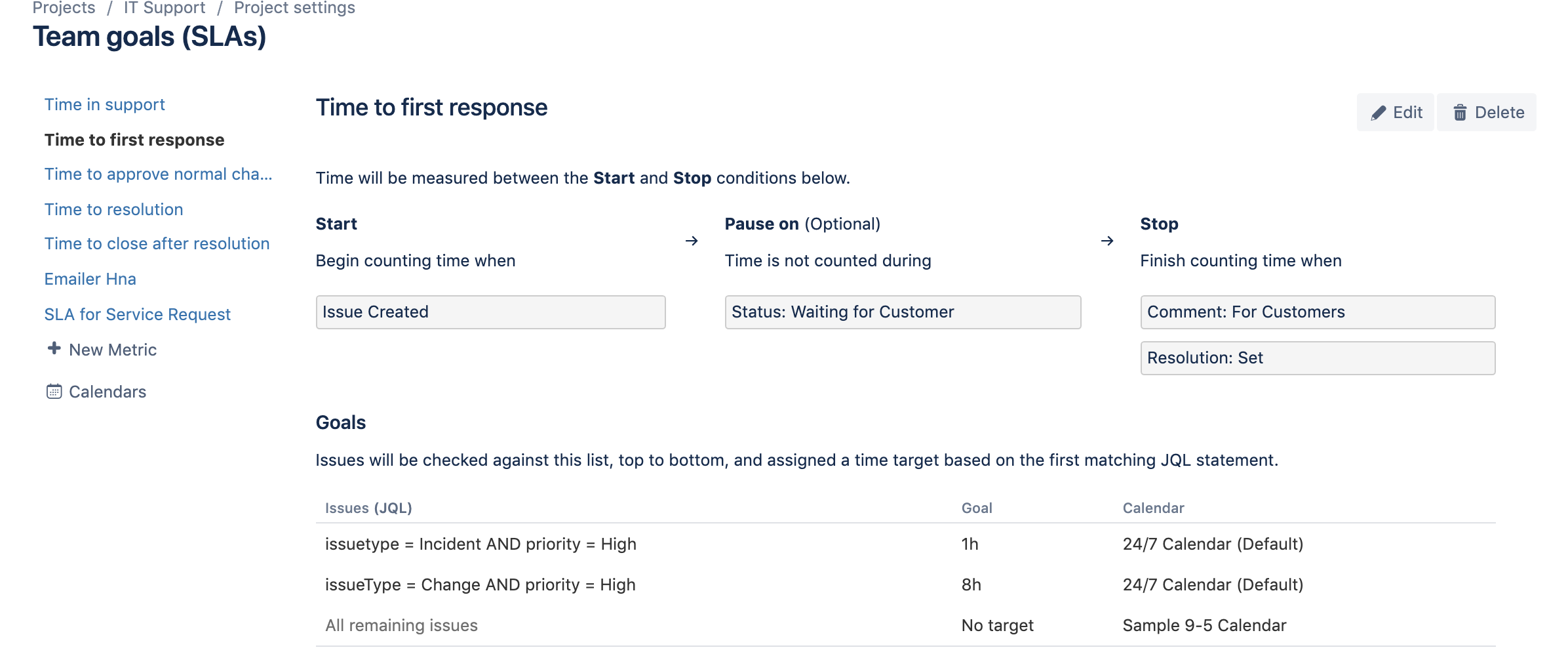Viewport: 1568px width, 656px height.
Task: Click the Projects breadcrumb link
Action: point(64,8)
